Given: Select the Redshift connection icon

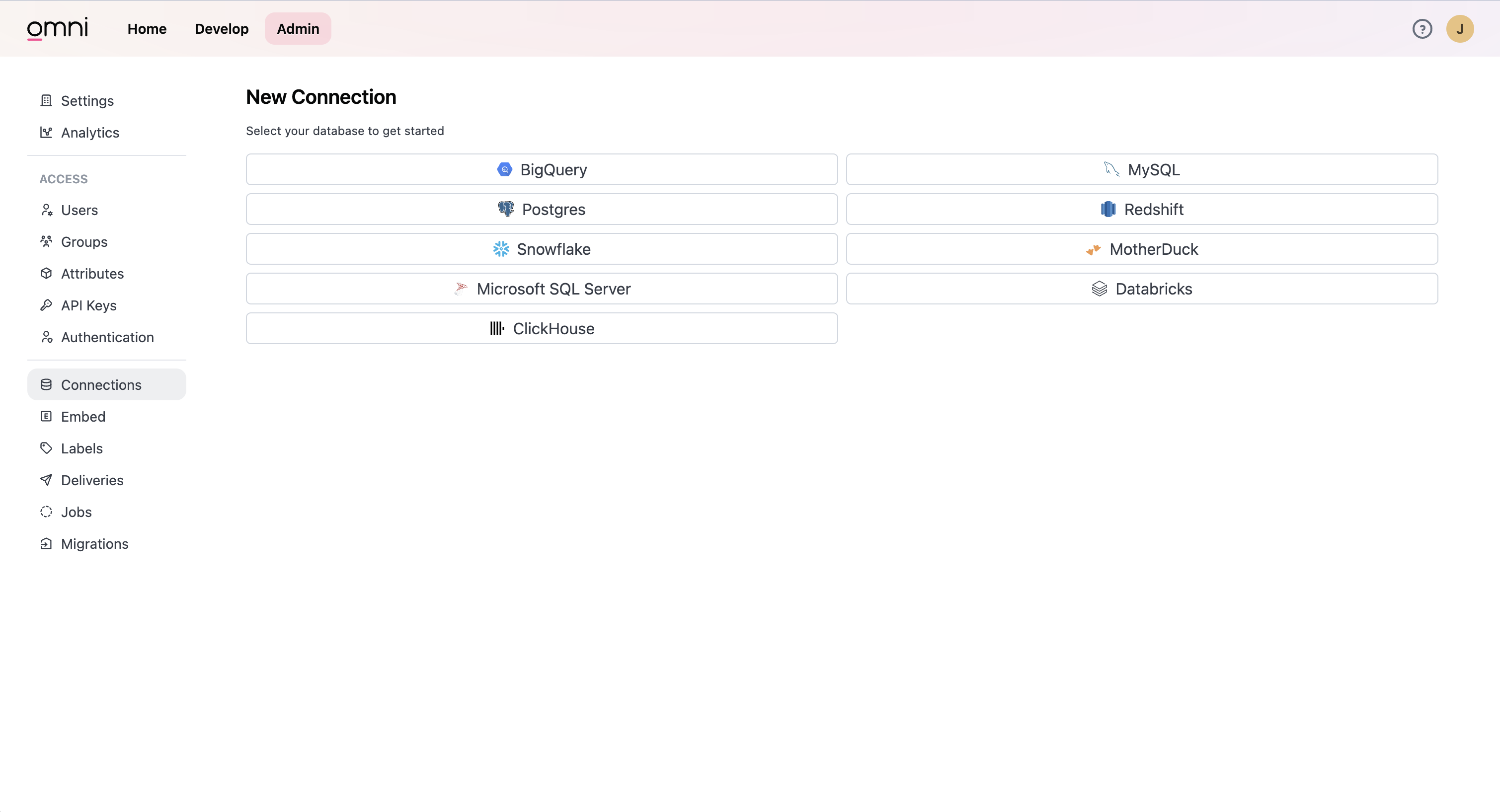Looking at the screenshot, I should (x=1108, y=209).
